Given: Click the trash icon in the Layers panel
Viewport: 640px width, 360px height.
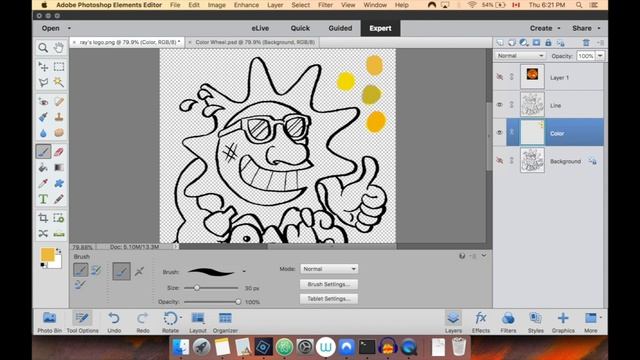Looking at the screenshot, I should click(586, 42).
